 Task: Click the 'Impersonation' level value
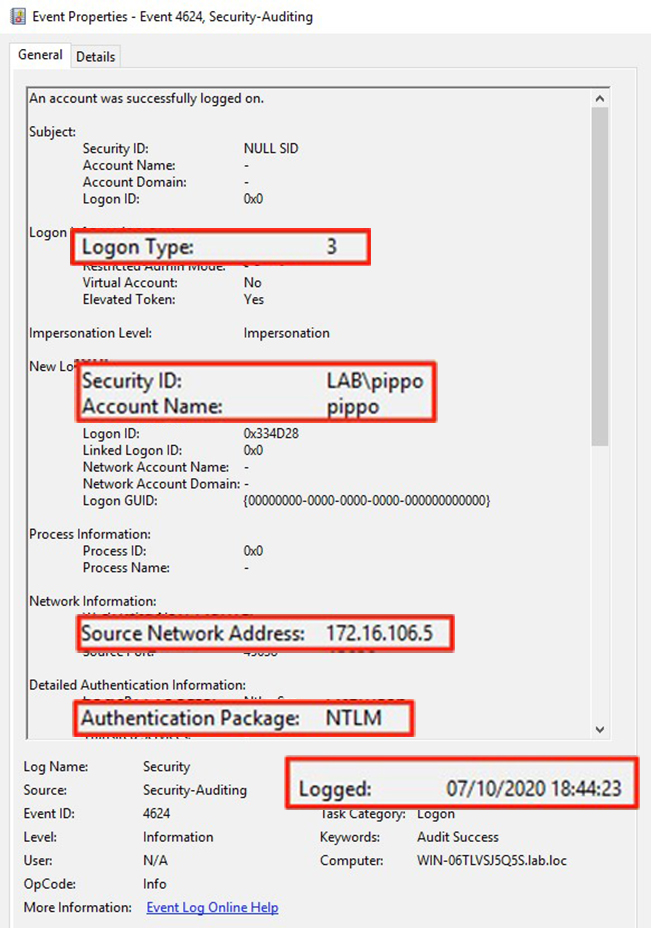point(286,333)
